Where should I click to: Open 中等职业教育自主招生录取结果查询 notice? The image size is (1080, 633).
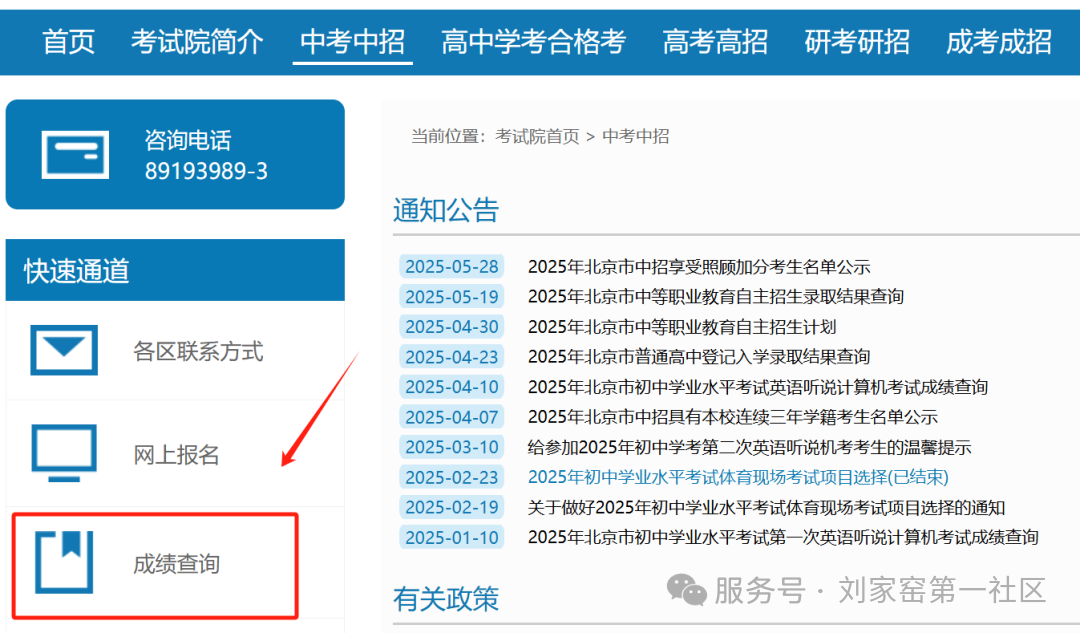716,297
